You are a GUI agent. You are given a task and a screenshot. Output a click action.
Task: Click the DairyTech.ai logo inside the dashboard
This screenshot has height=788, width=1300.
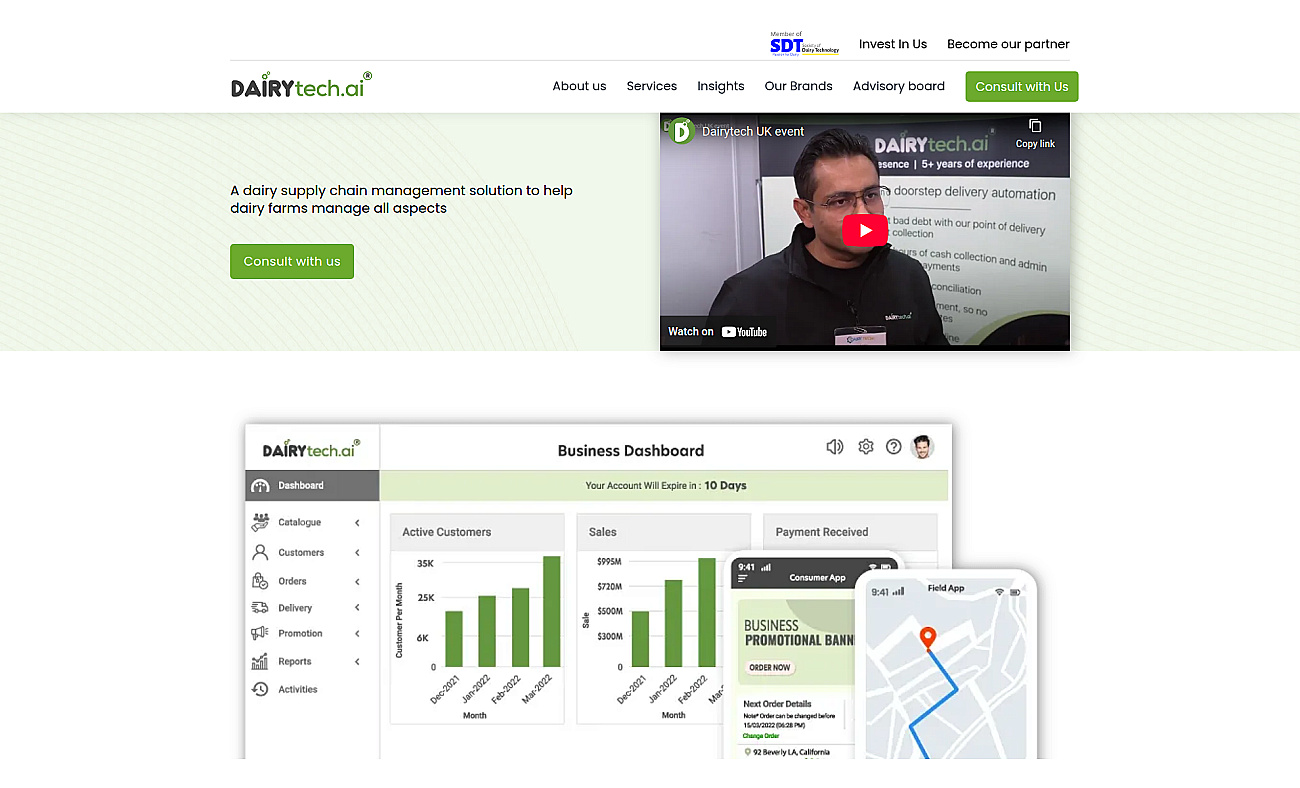312,448
